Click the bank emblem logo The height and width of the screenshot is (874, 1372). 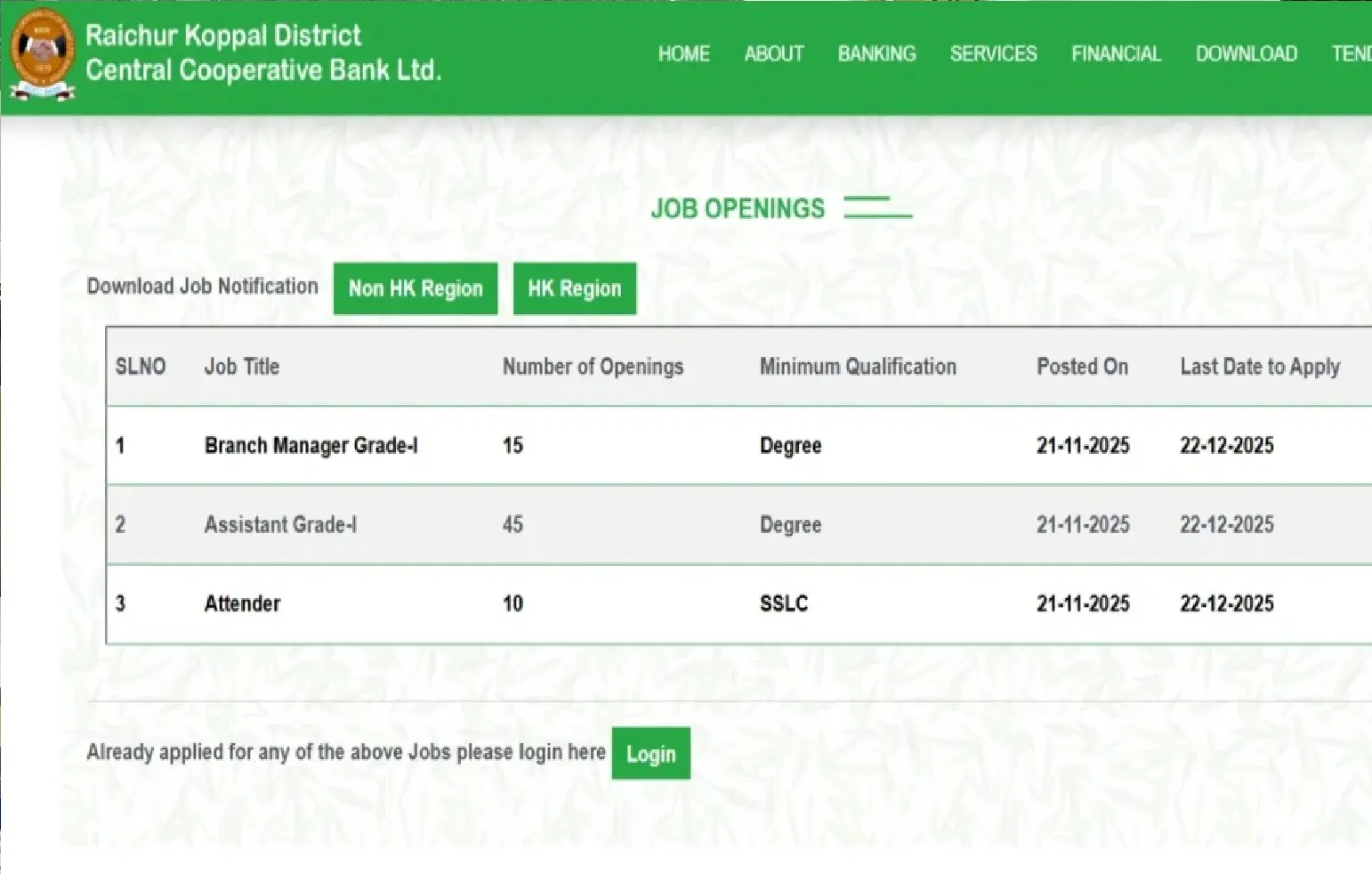(42, 55)
